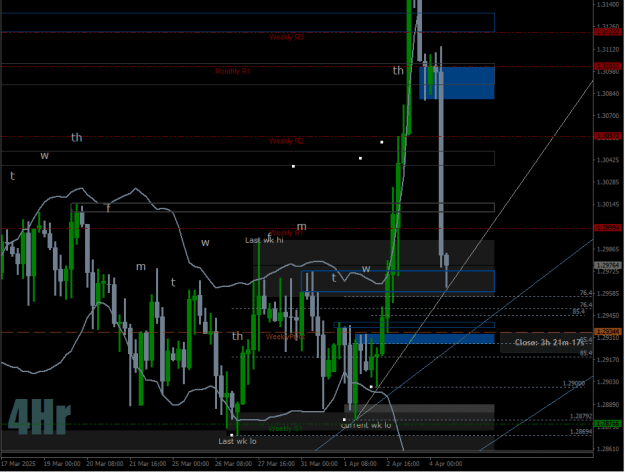
Task: Click 1.31120 on the price scale
Action: (608, 49)
